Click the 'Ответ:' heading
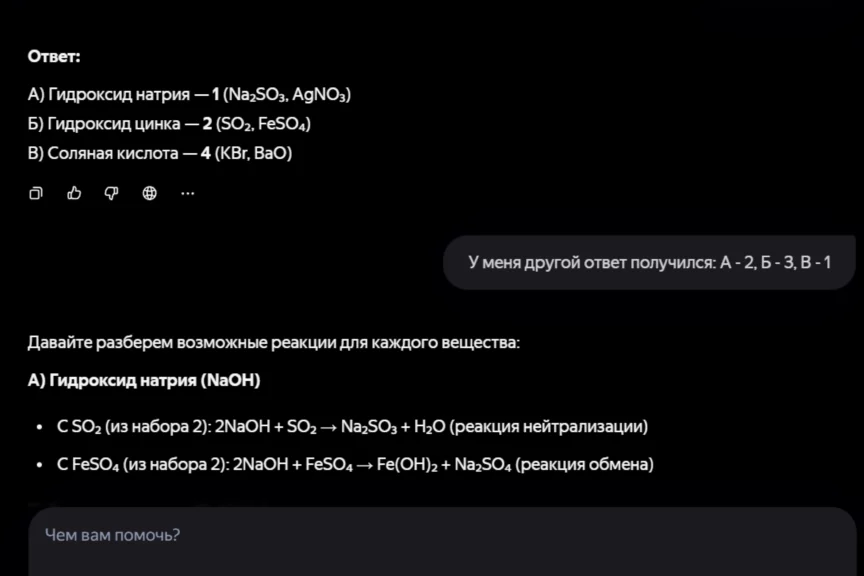864x576 pixels. (54, 57)
